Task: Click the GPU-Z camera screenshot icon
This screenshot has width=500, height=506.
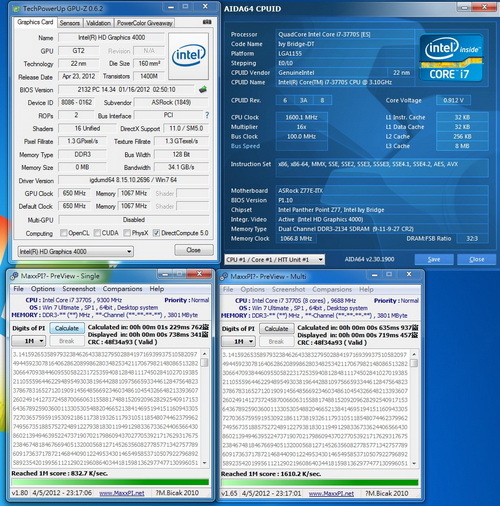Action: [x=207, y=22]
